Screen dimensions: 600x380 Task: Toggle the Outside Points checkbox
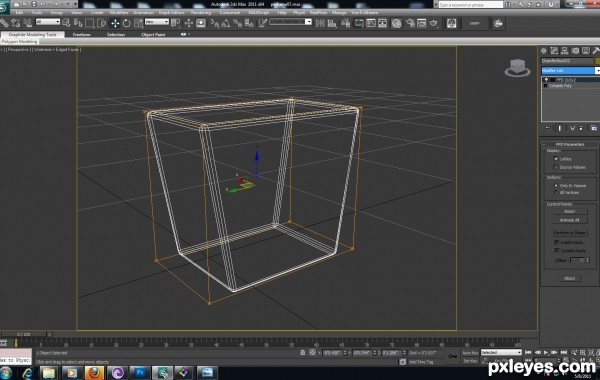coord(556,250)
